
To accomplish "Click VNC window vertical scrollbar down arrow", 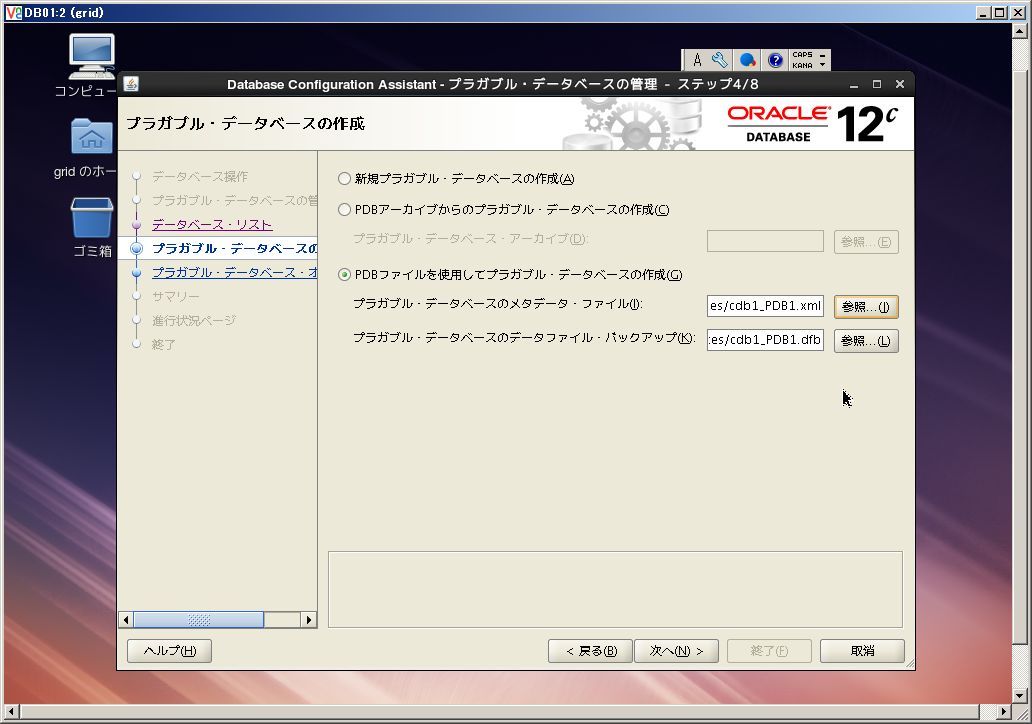I will (x=1019, y=695).
